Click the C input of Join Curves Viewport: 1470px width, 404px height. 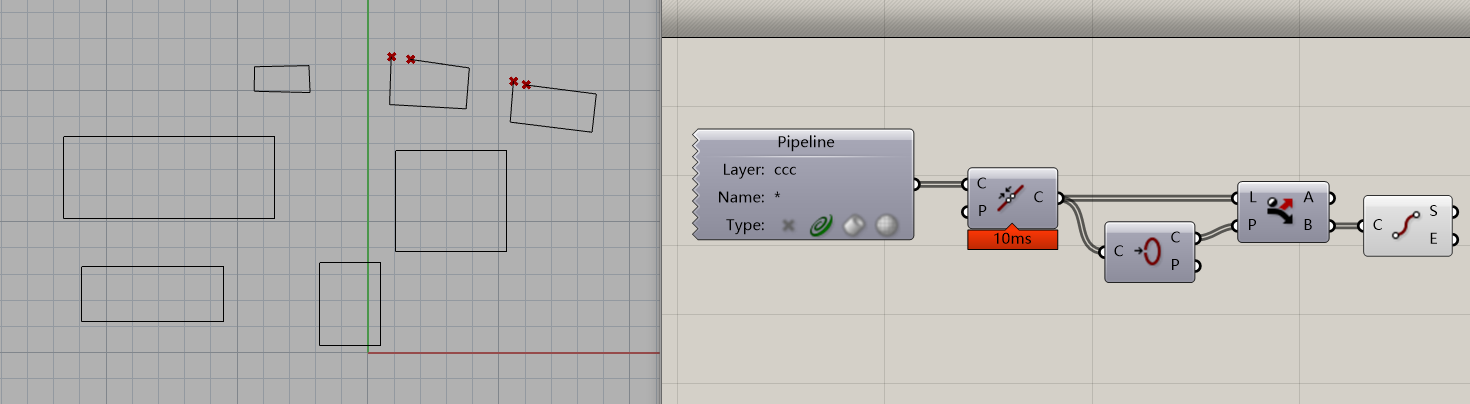[981, 184]
